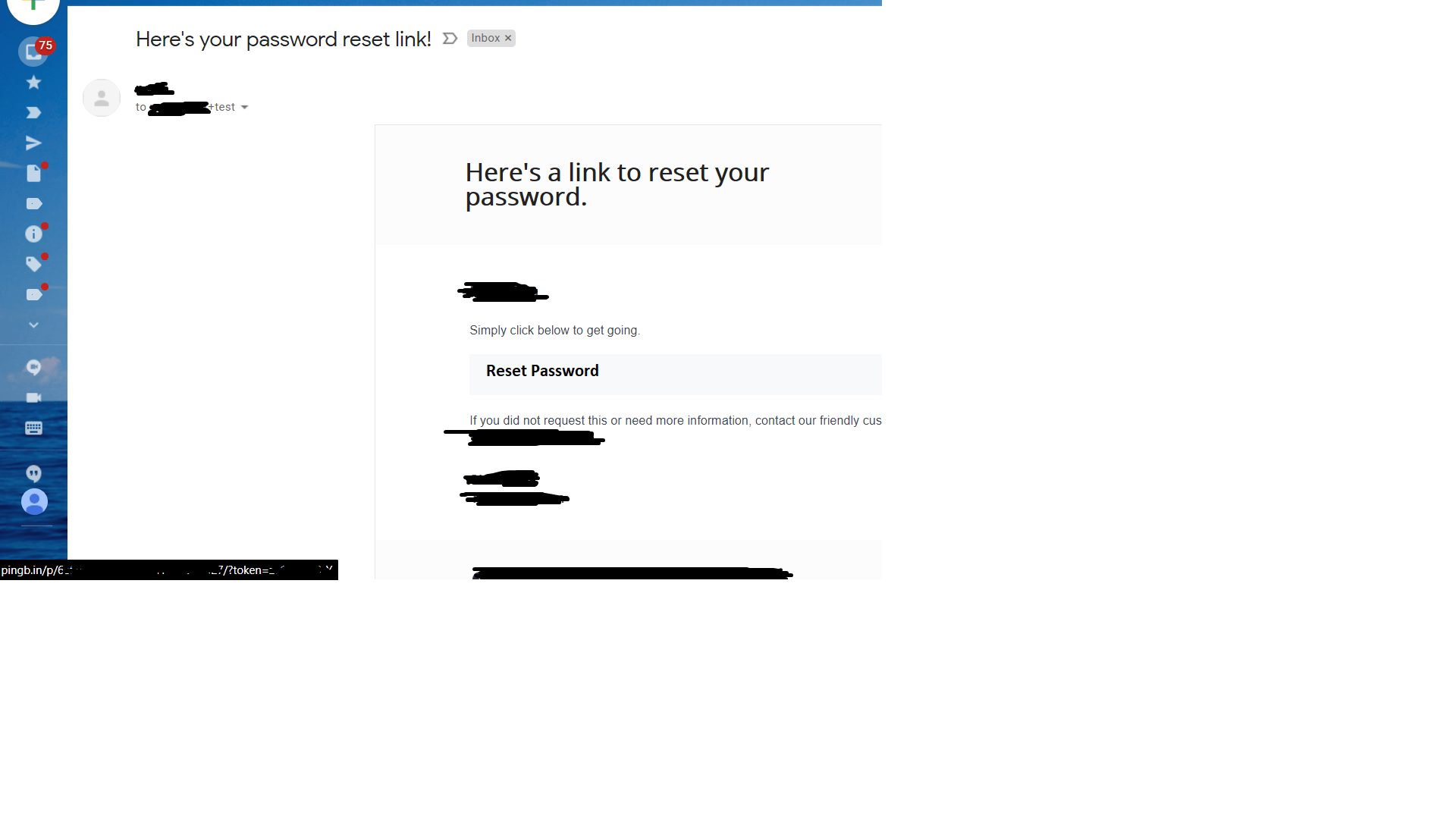The width and height of the screenshot is (1456, 819).
Task: Open the blue user account avatar
Action: pyautogui.click(x=34, y=501)
